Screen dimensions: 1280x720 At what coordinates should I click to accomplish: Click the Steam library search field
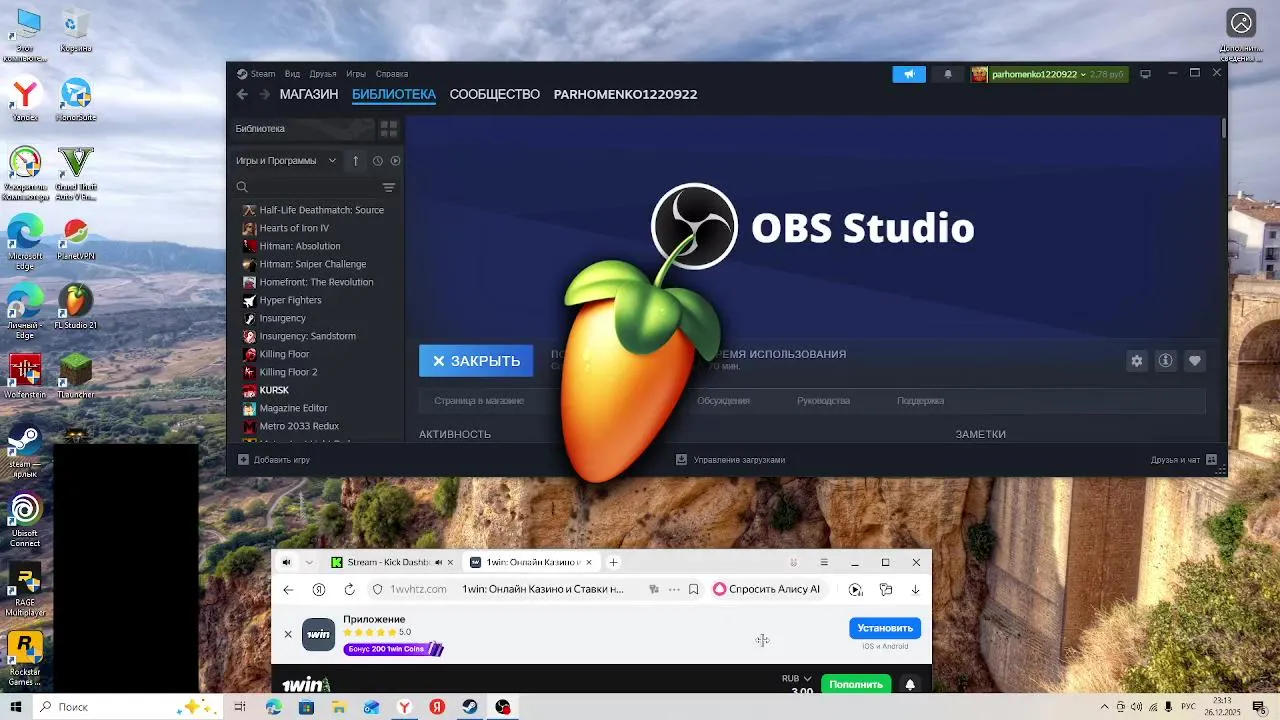(x=305, y=187)
